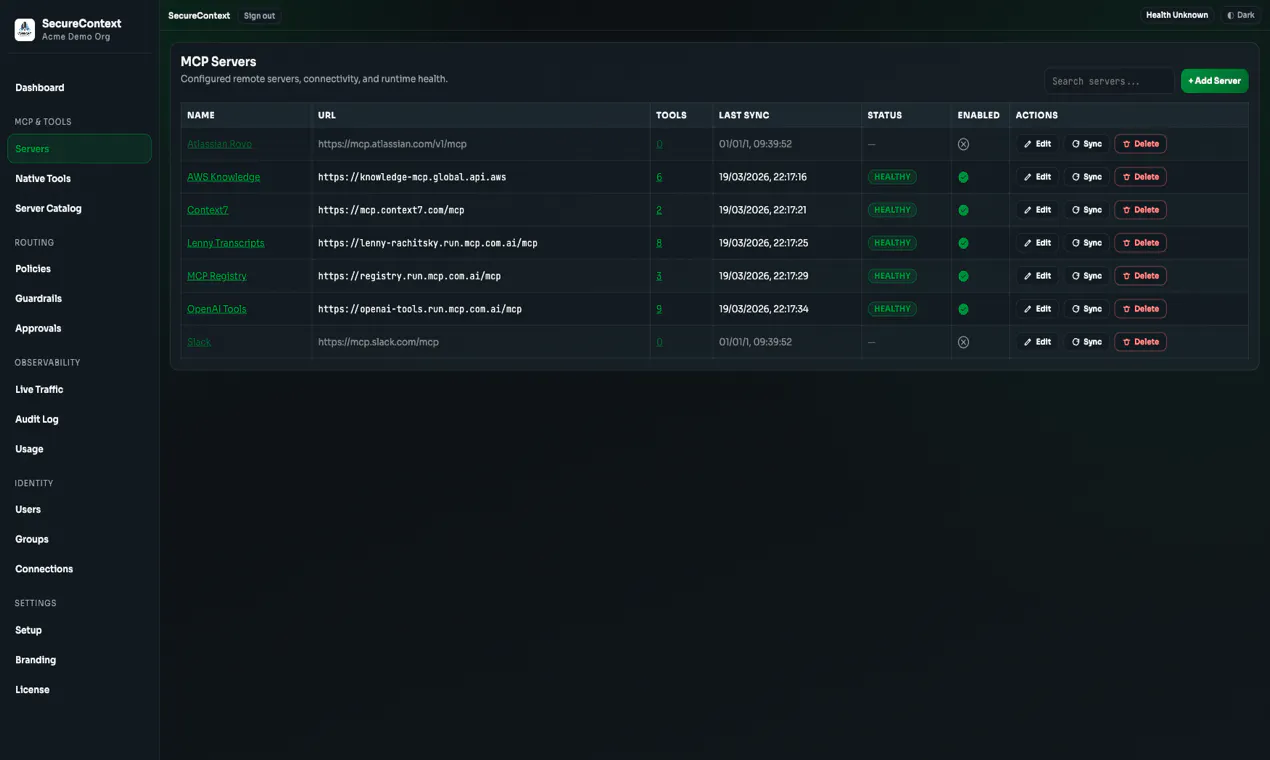This screenshot has width=1270, height=760.
Task: Open Context7 server link
Action: tap(207, 210)
